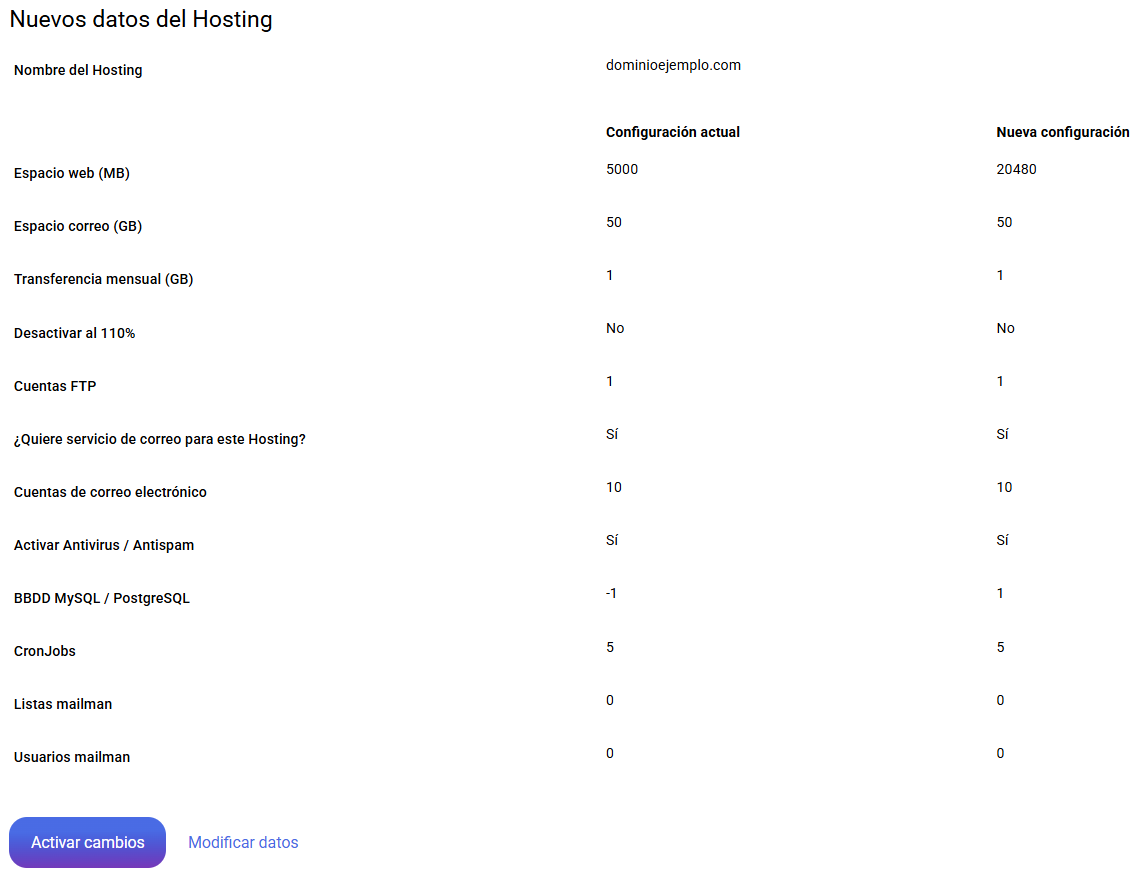Click the CronJobs label
This screenshot has height=877, width=1137.
pyautogui.click(x=45, y=651)
